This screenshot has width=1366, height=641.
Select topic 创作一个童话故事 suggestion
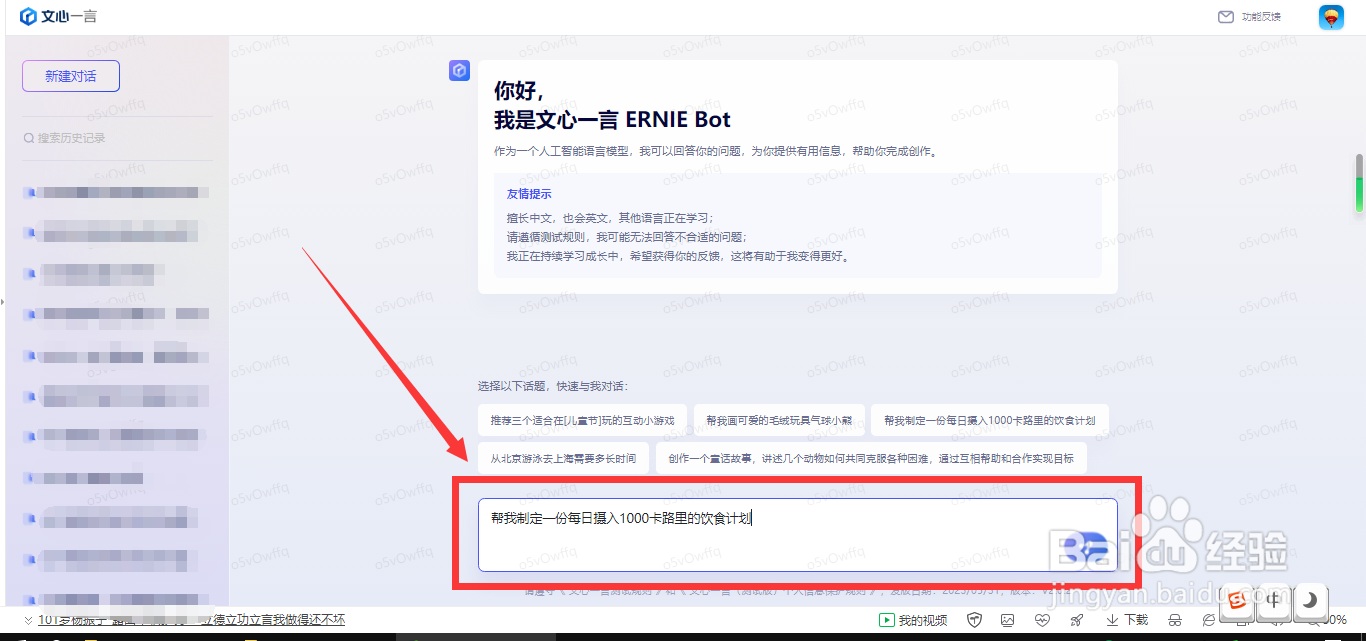coord(871,459)
